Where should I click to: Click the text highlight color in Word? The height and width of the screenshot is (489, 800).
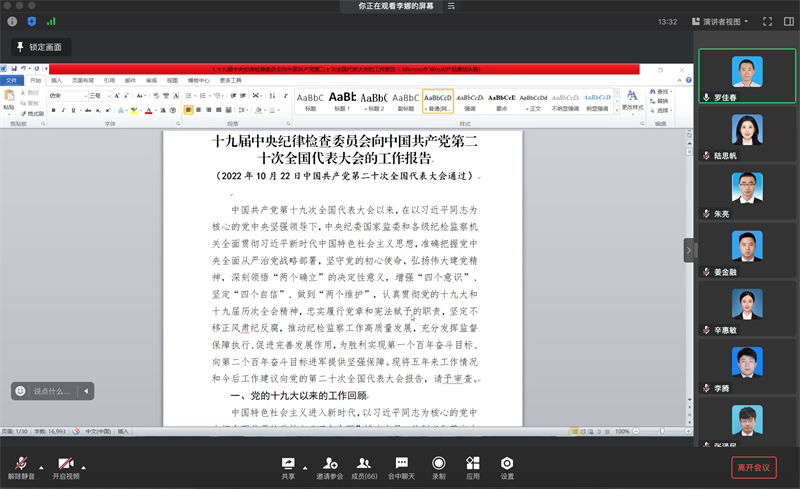pos(134,110)
